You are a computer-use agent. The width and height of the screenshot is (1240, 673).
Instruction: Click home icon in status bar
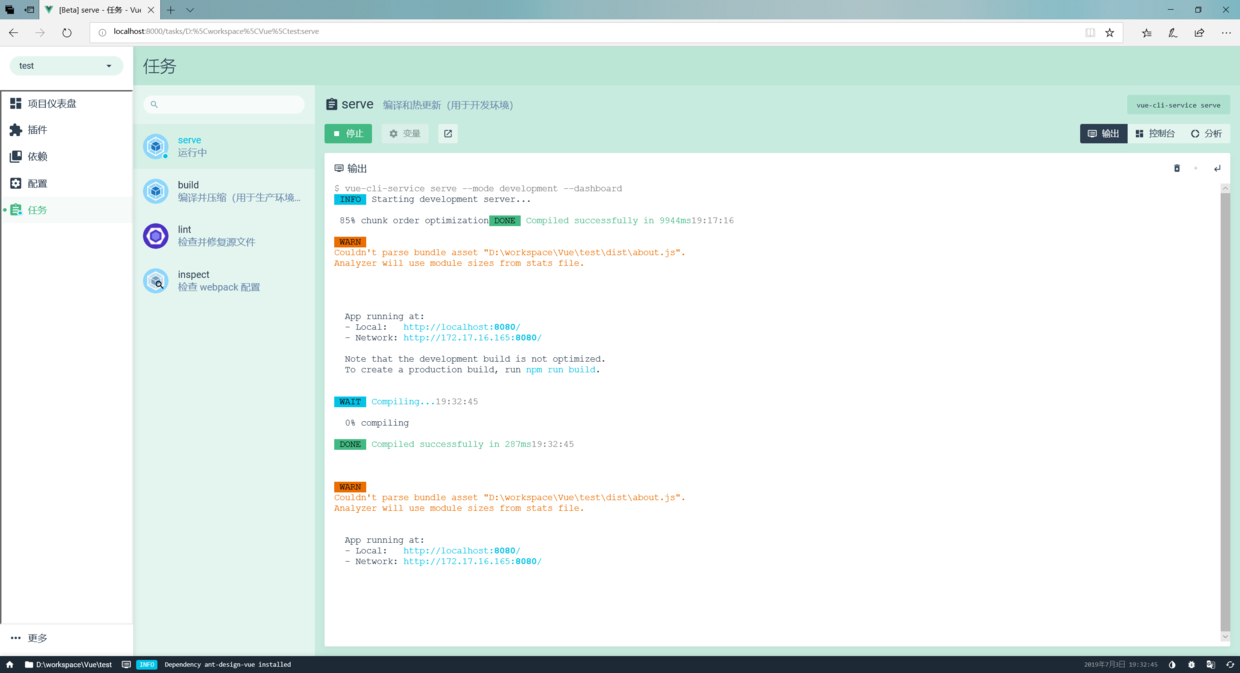[10, 664]
